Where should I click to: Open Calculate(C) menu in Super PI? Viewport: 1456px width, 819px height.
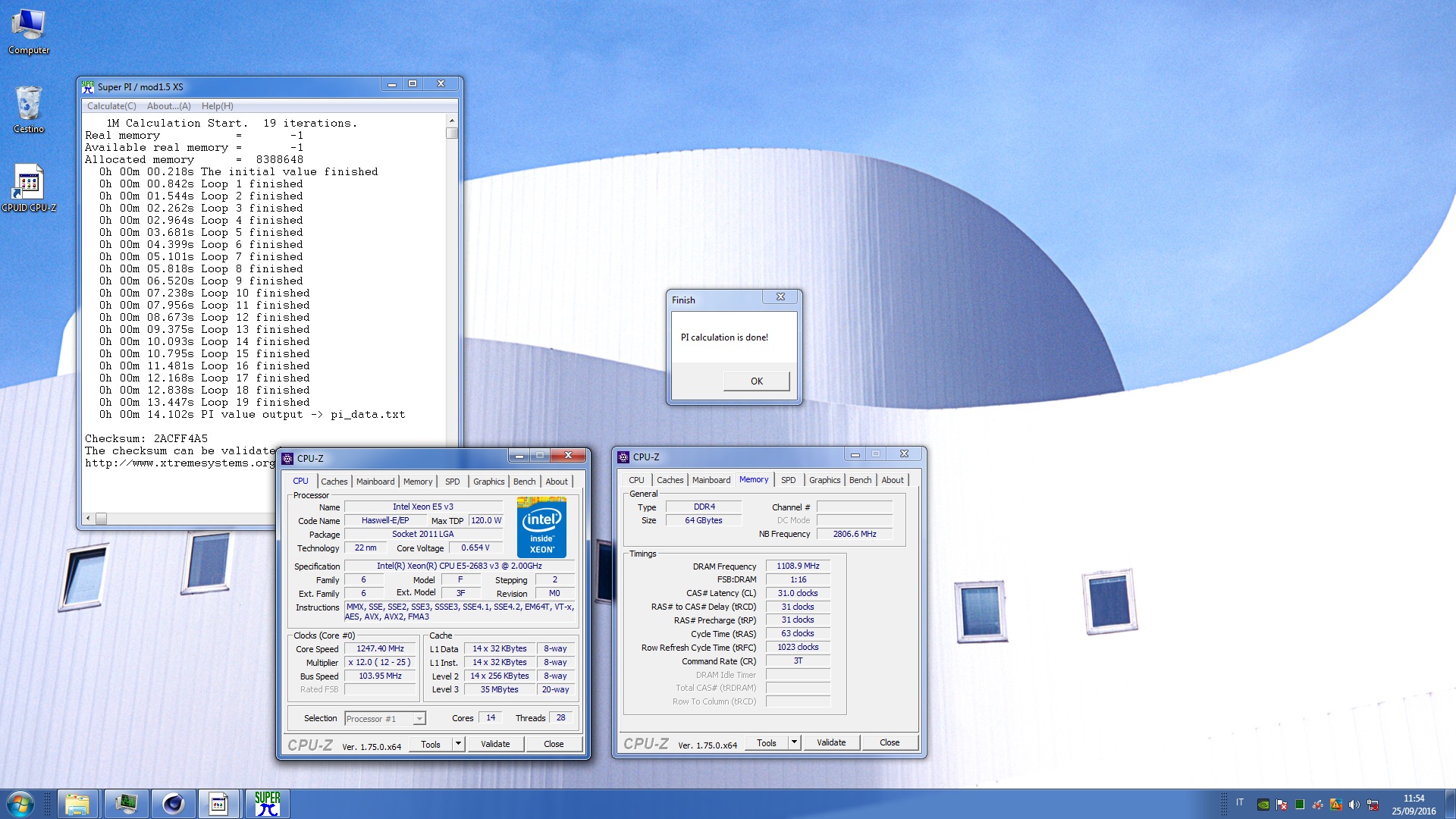[111, 106]
